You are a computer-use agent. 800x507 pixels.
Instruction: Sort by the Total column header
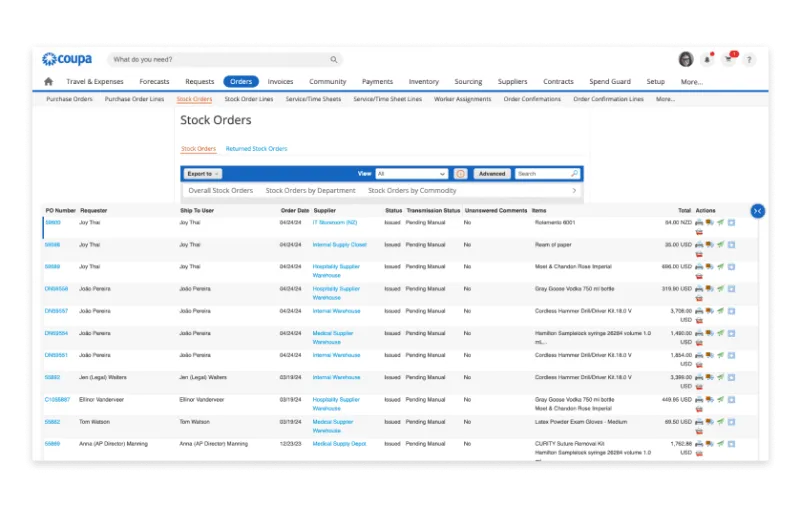coord(684,210)
